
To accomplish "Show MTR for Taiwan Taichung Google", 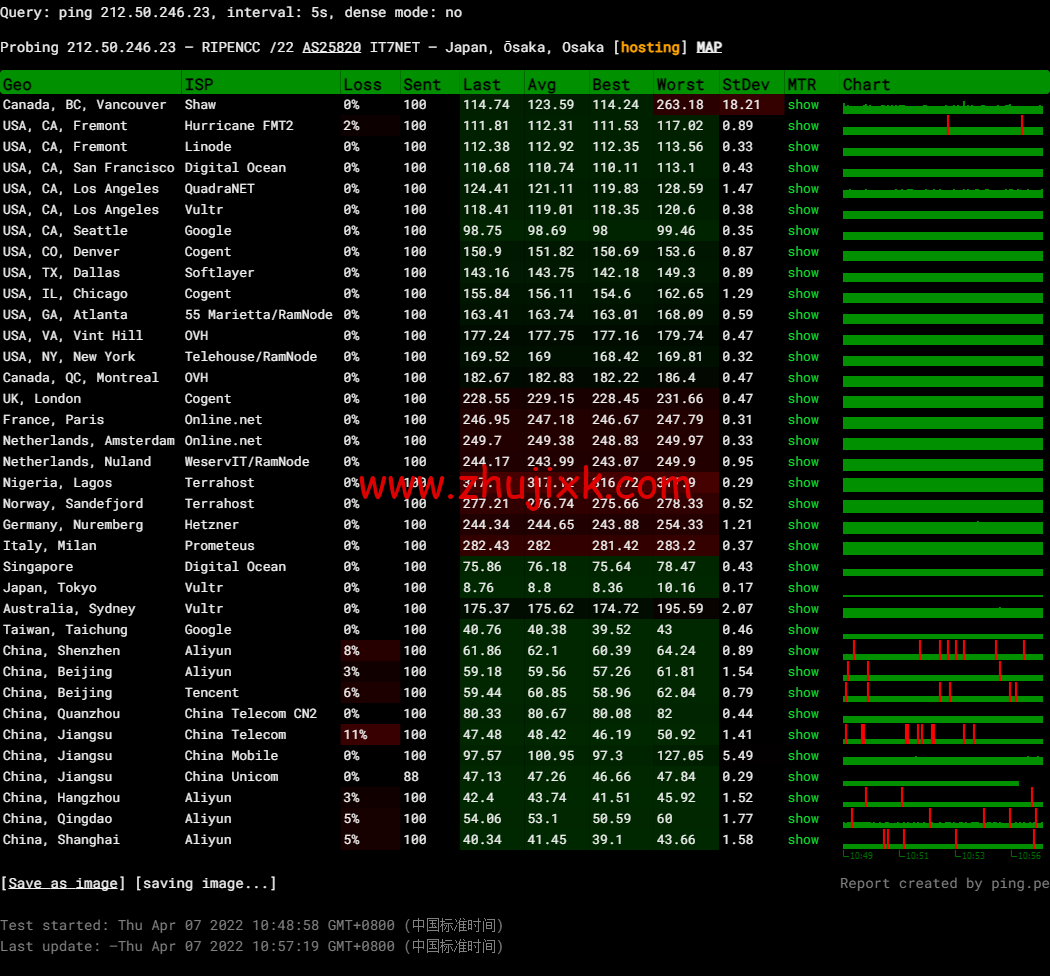I will pyautogui.click(x=803, y=630).
